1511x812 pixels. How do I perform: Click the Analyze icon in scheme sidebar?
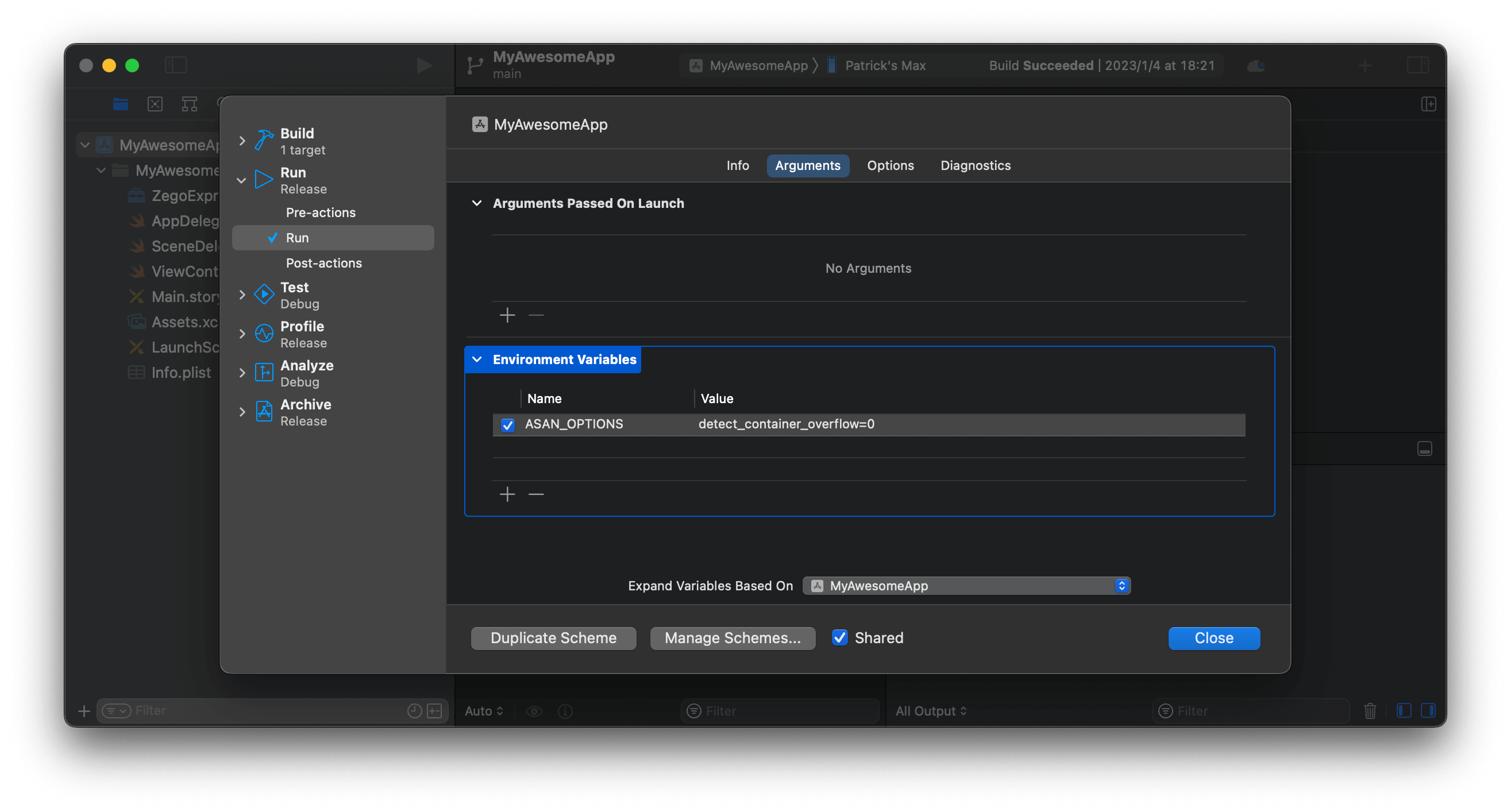pyautogui.click(x=264, y=372)
